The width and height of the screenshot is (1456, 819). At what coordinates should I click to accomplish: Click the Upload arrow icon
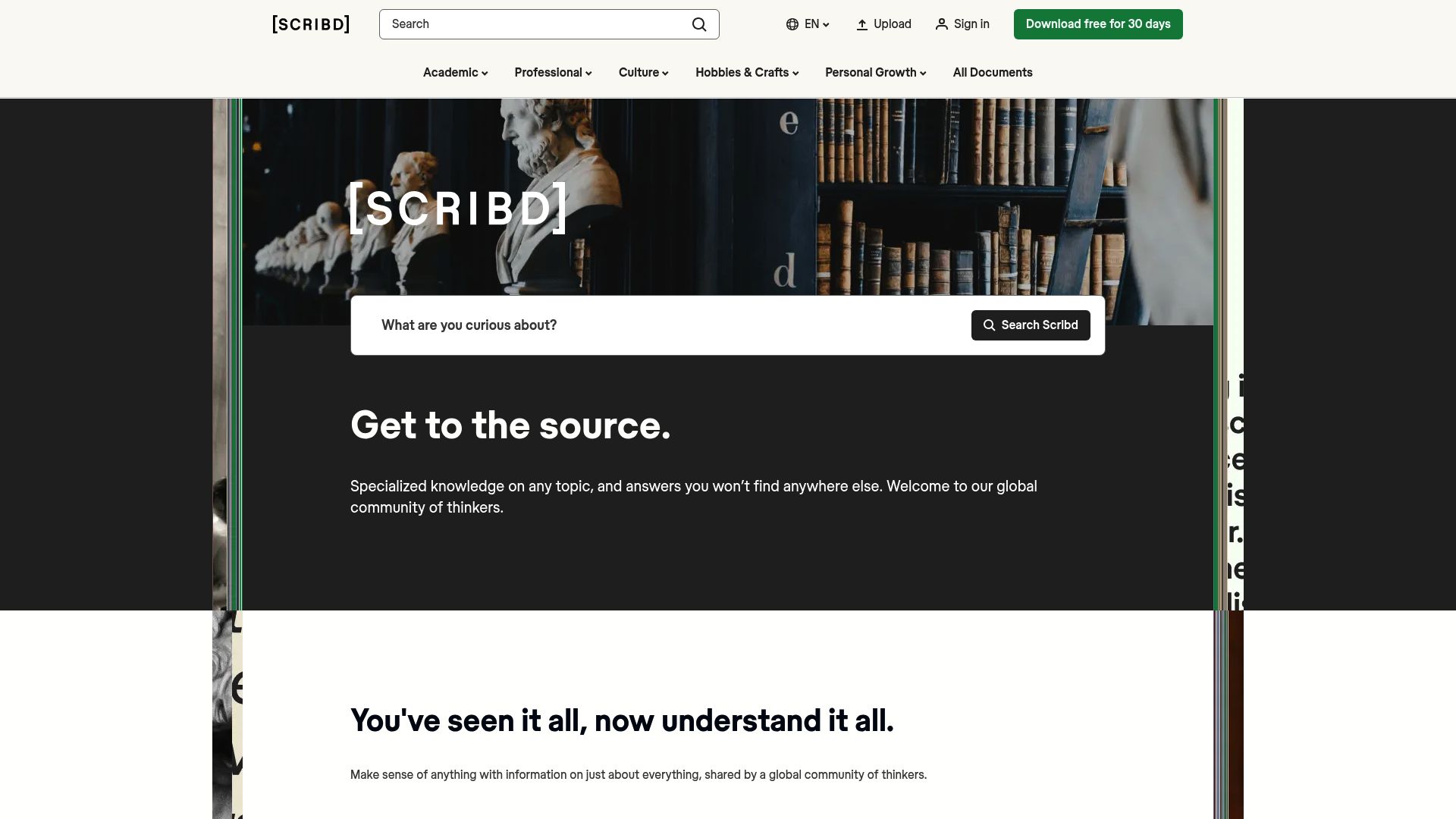point(862,24)
